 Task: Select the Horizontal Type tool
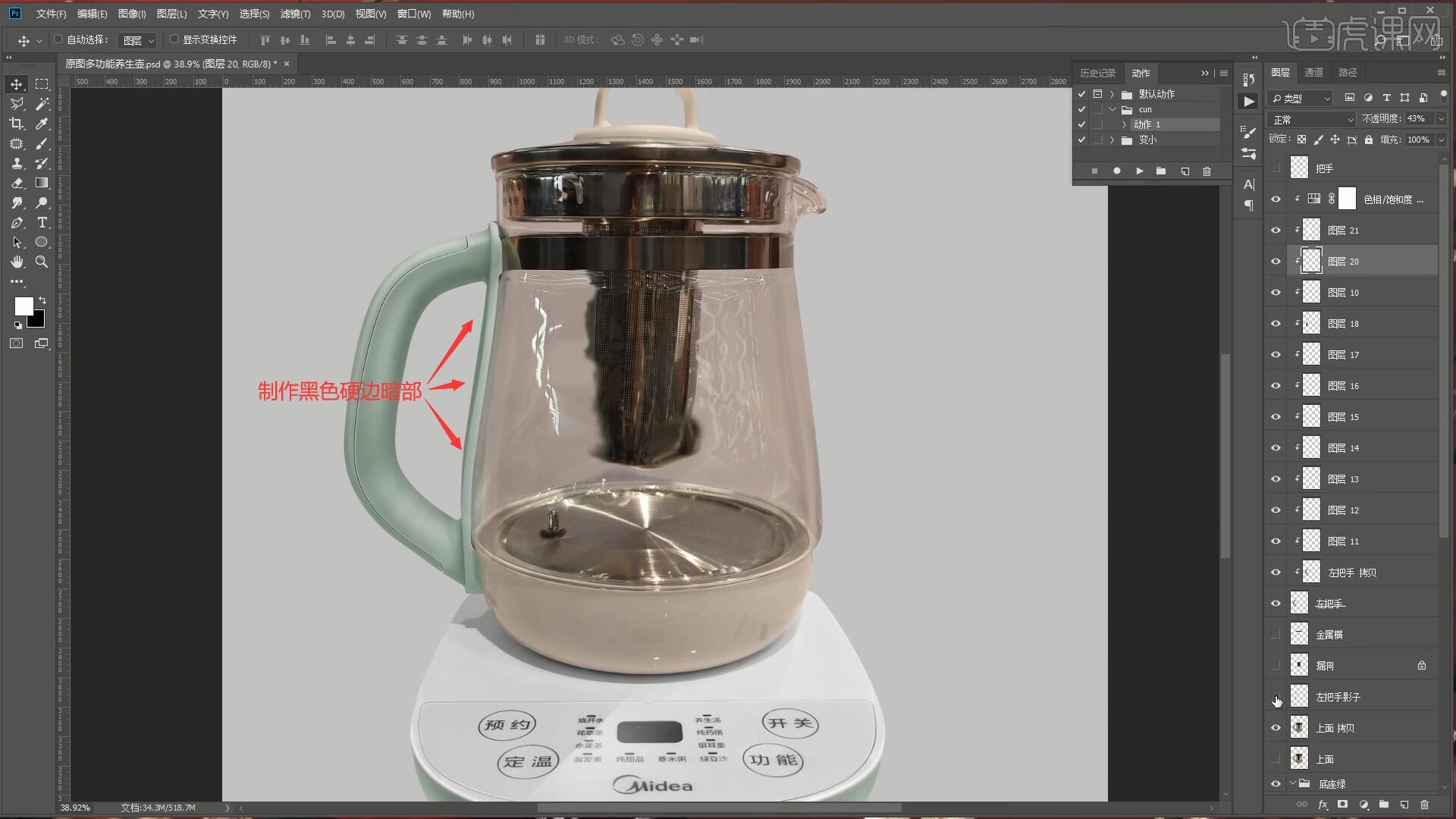click(42, 222)
